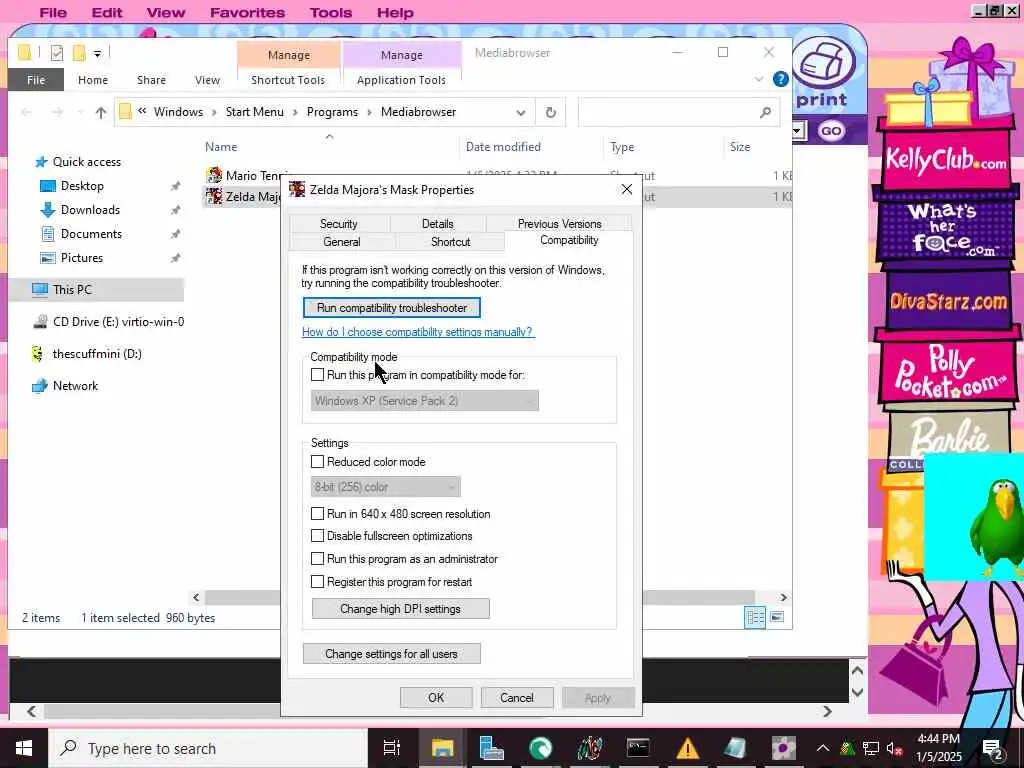Click the search magnifier in Explorer
Image resolution: width=1024 pixels, height=768 pixels.
coord(765,112)
